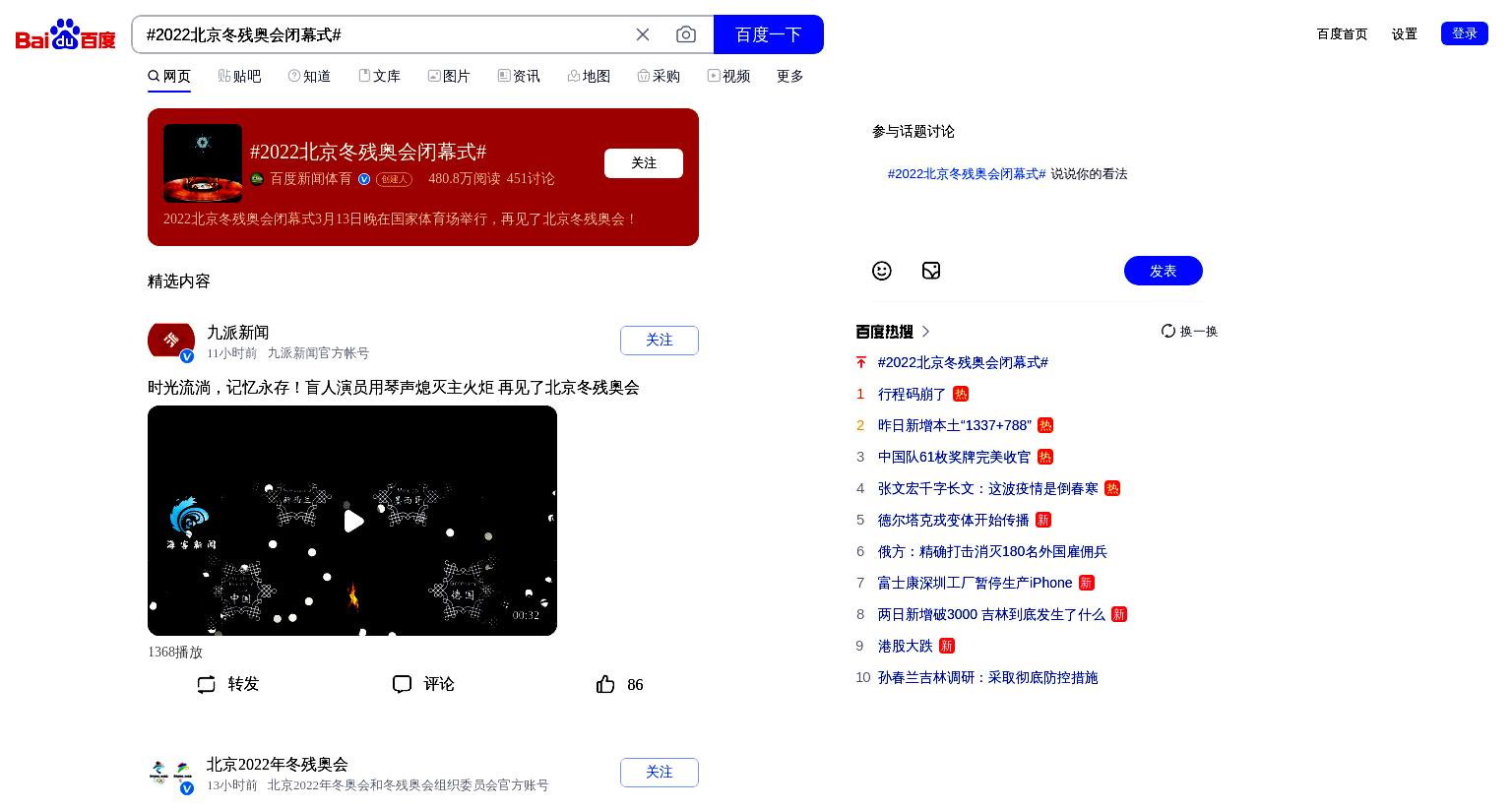Image resolution: width=1512 pixels, height=811 pixels.
Task: Follow 九派新闻 with the 关注 button
Action: (660, 341)
